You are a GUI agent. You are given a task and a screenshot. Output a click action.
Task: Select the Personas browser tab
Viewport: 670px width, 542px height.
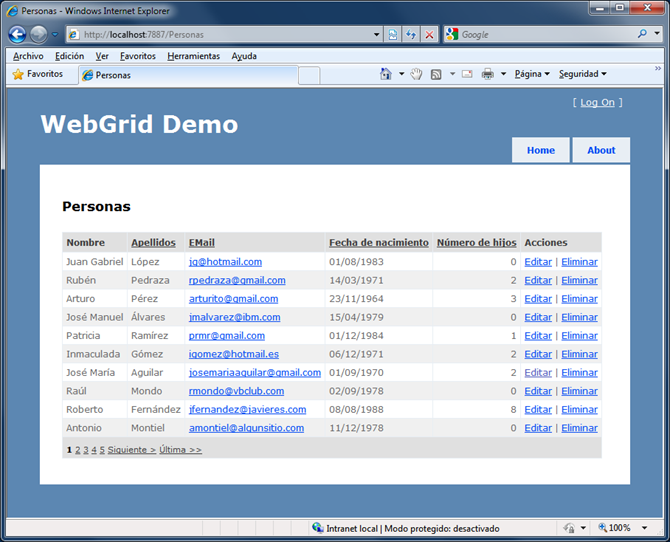tap(188, 75)
